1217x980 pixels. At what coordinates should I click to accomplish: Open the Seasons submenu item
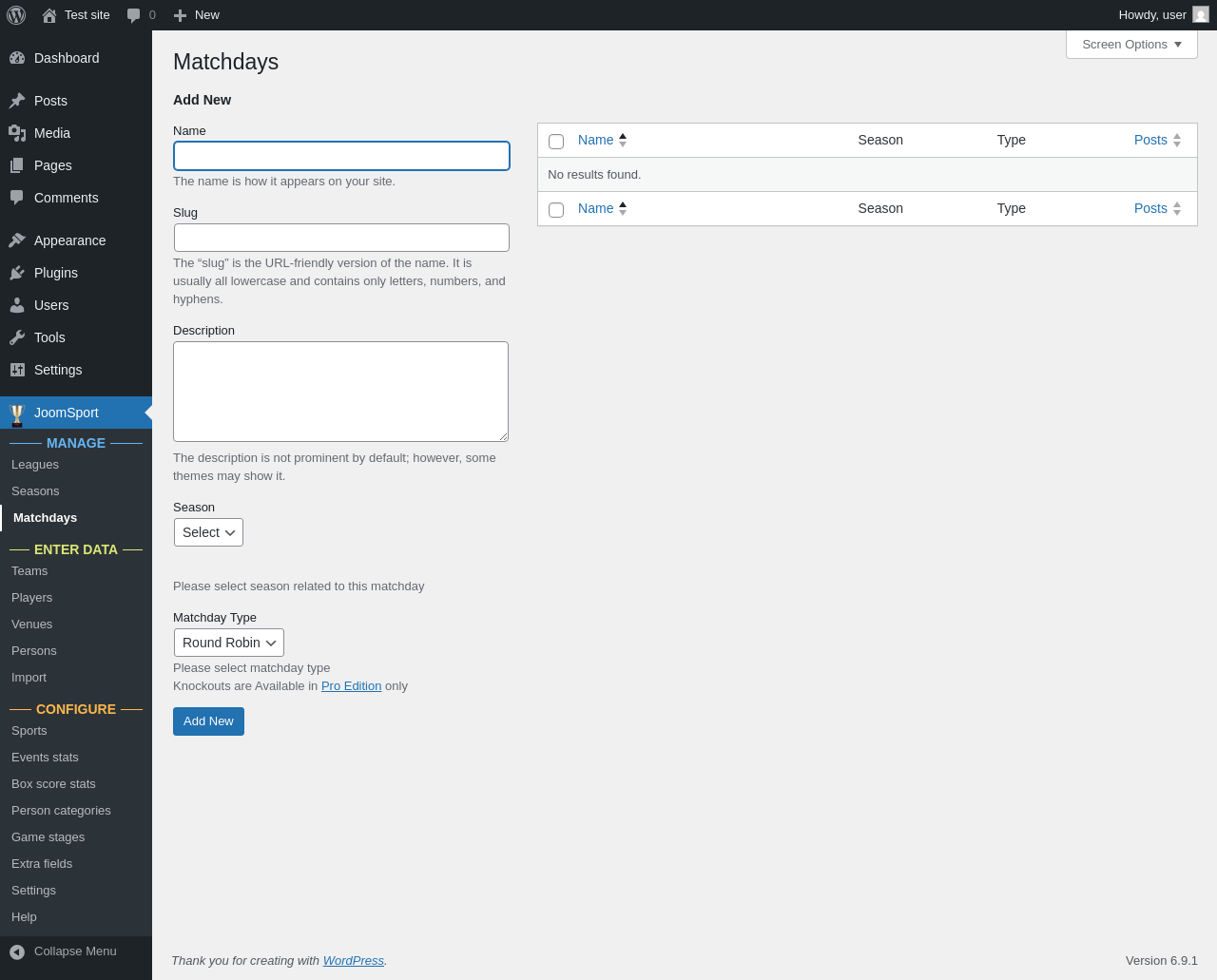(x=35, y=491)
